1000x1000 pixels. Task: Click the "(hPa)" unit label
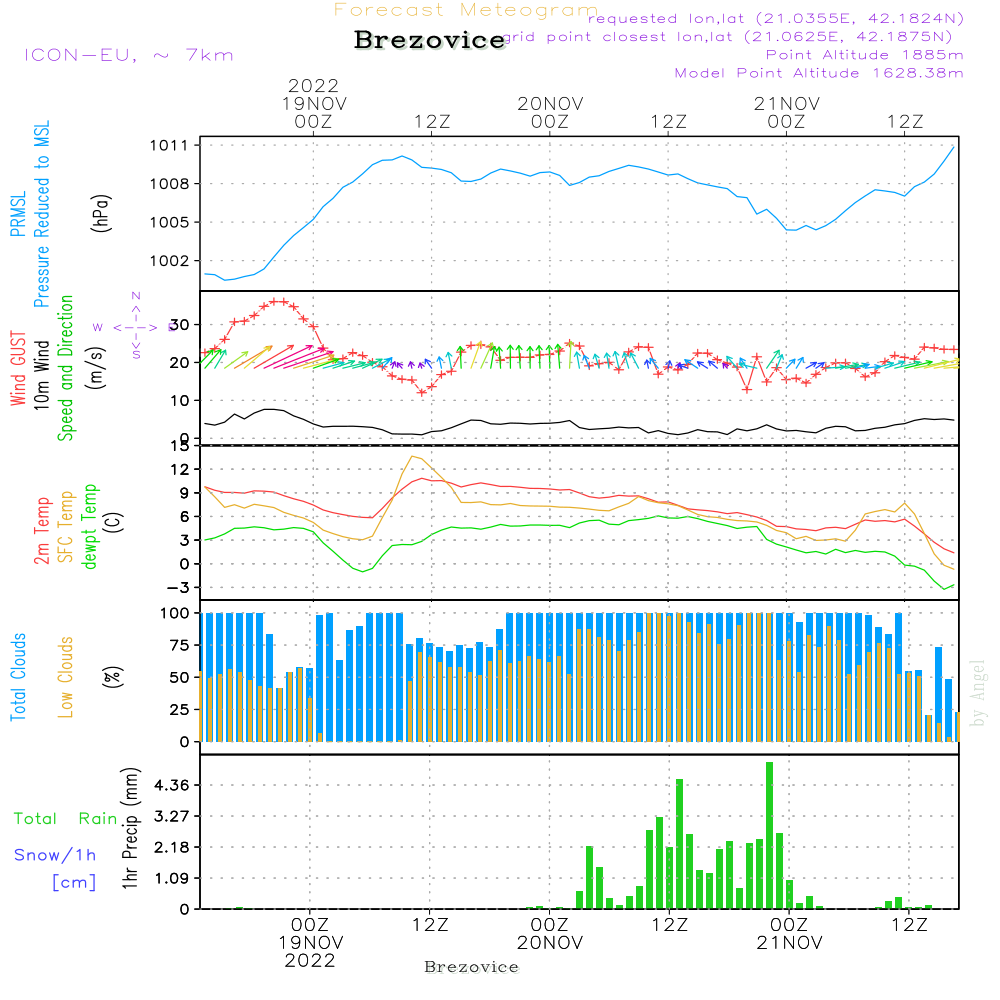pyautogui.click(x=101, y=213)
